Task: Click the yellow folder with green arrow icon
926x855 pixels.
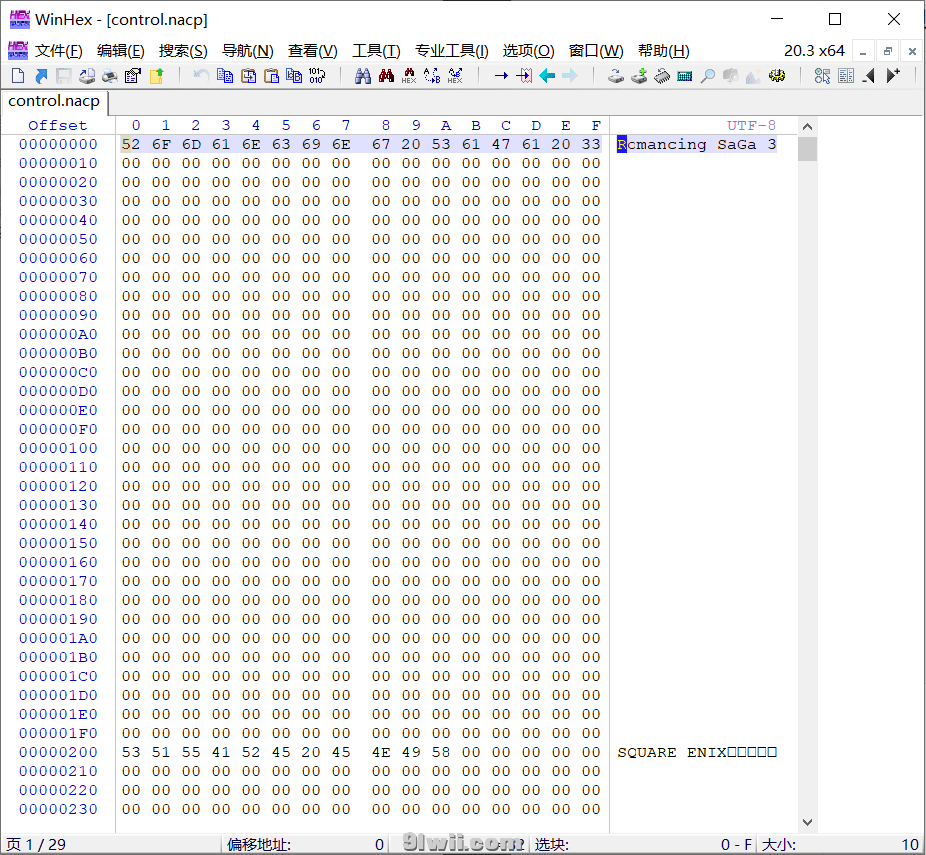Action: coord(156,76)
